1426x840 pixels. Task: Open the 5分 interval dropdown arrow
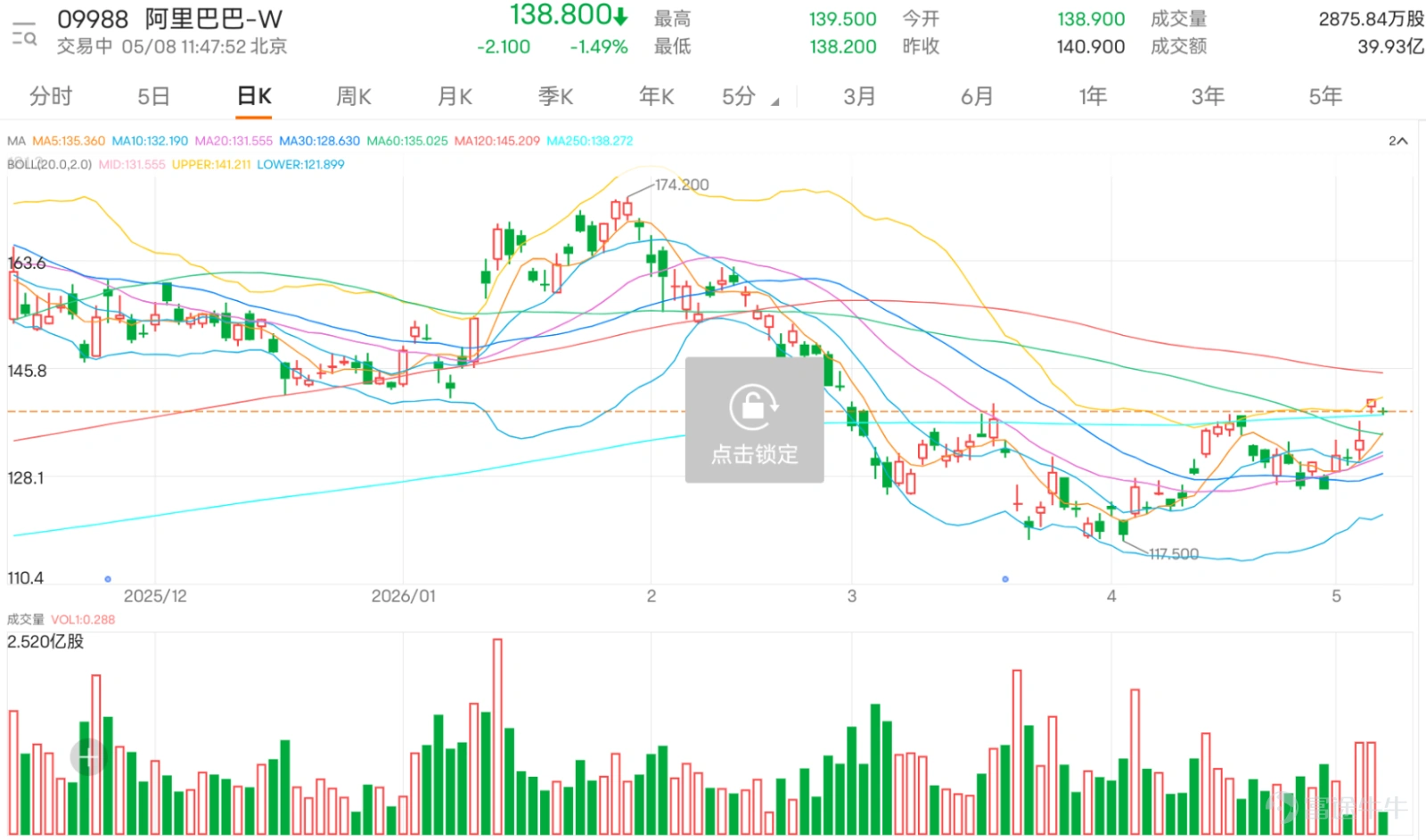(774, 102)
